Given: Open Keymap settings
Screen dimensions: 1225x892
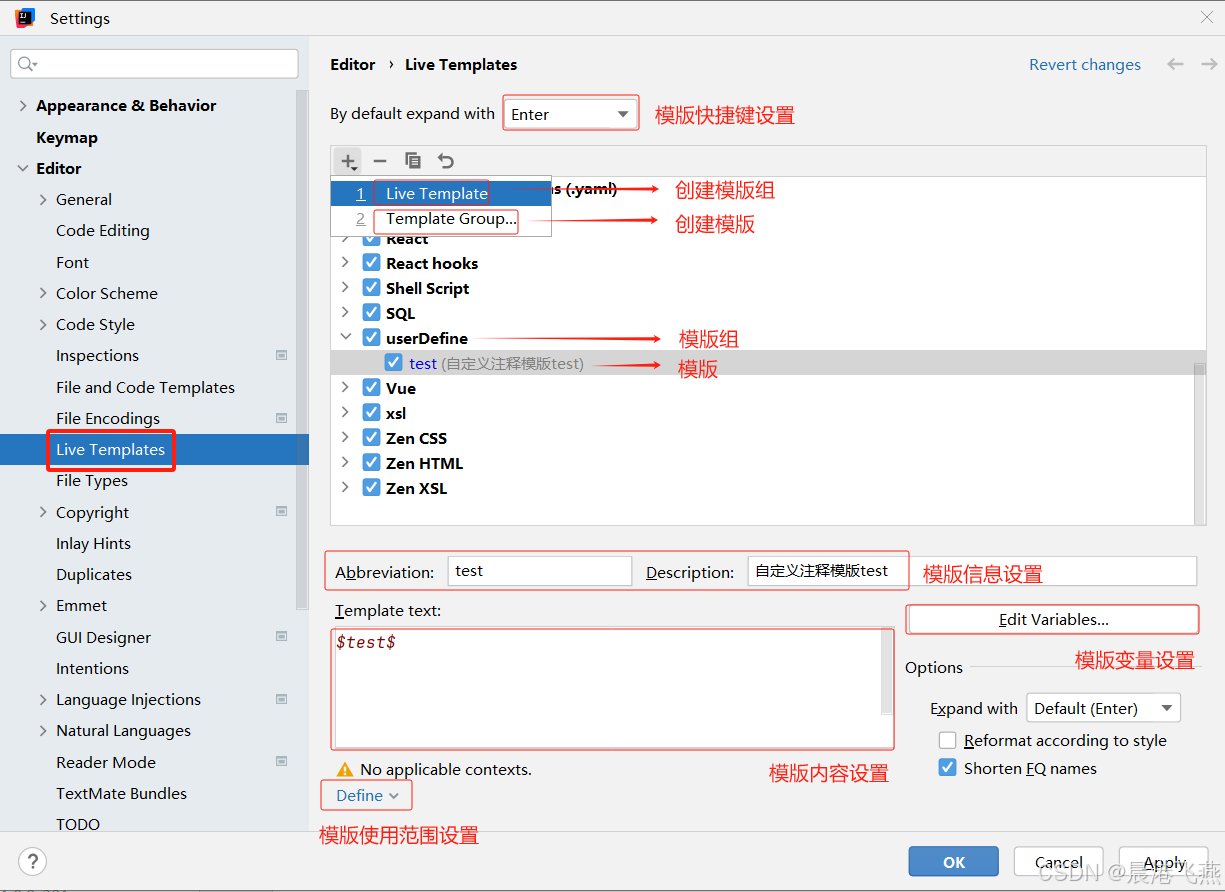Looking at the screenshot, I should tap(67, 137).
